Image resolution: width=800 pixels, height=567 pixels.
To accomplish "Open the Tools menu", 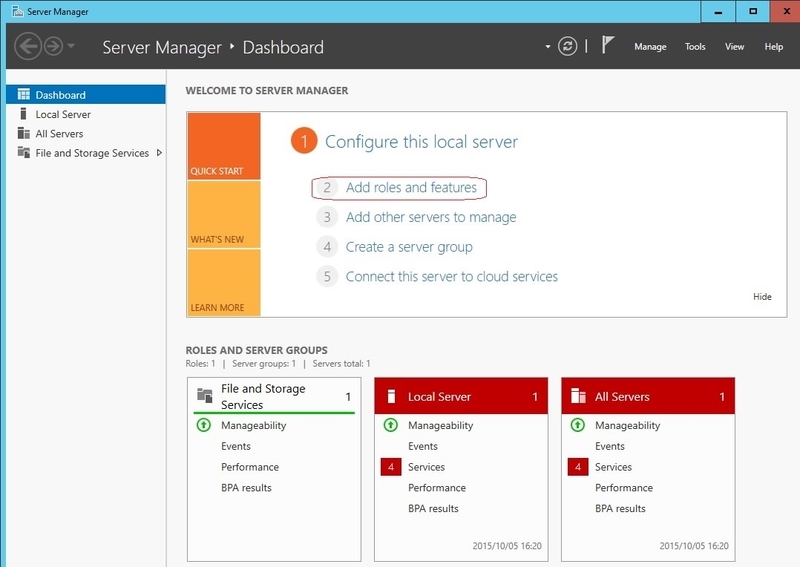I will tap(695, 46).
